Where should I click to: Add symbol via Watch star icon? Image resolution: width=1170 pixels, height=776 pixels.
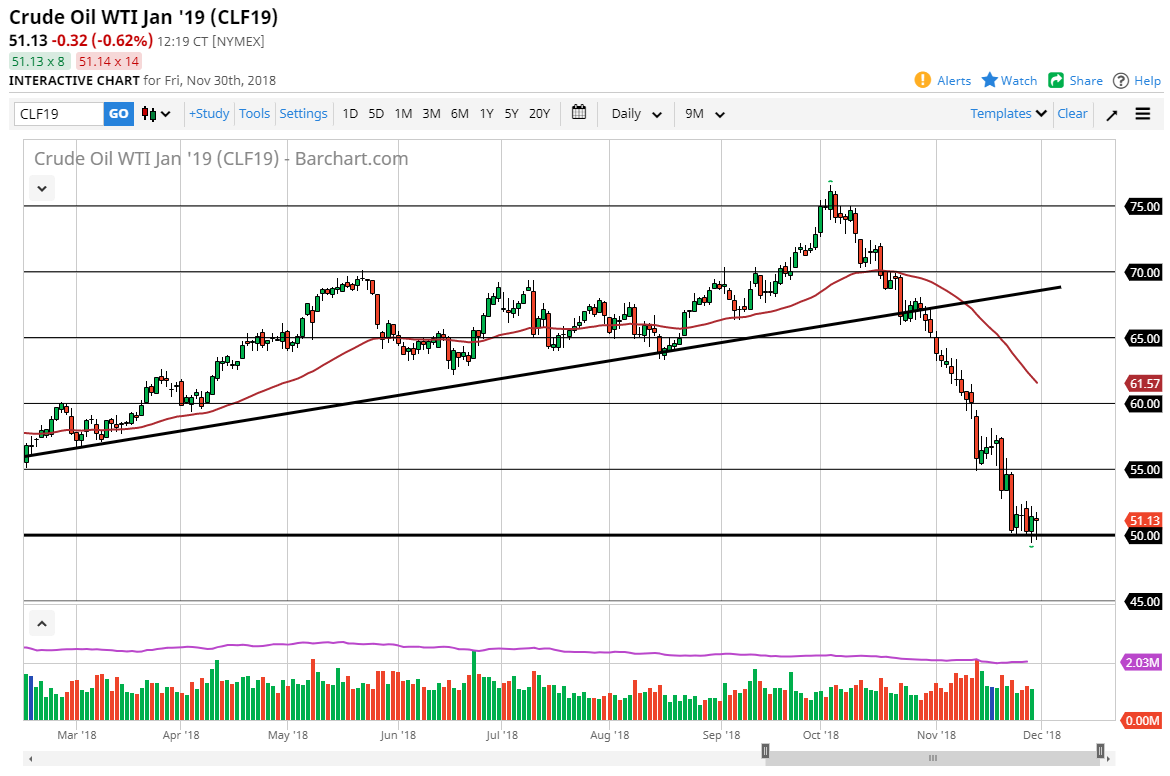tap(990, 80)
